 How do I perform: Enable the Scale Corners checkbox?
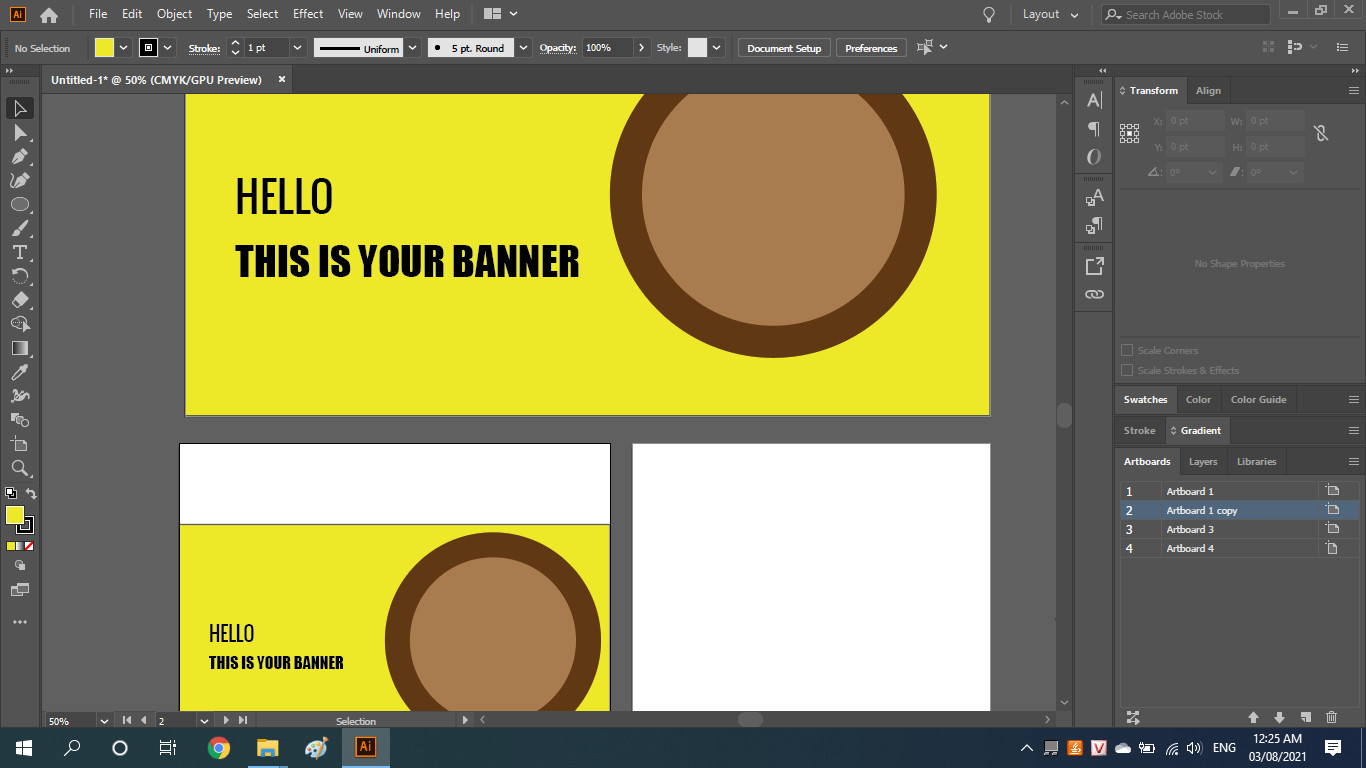click(x=1127, y=350)
